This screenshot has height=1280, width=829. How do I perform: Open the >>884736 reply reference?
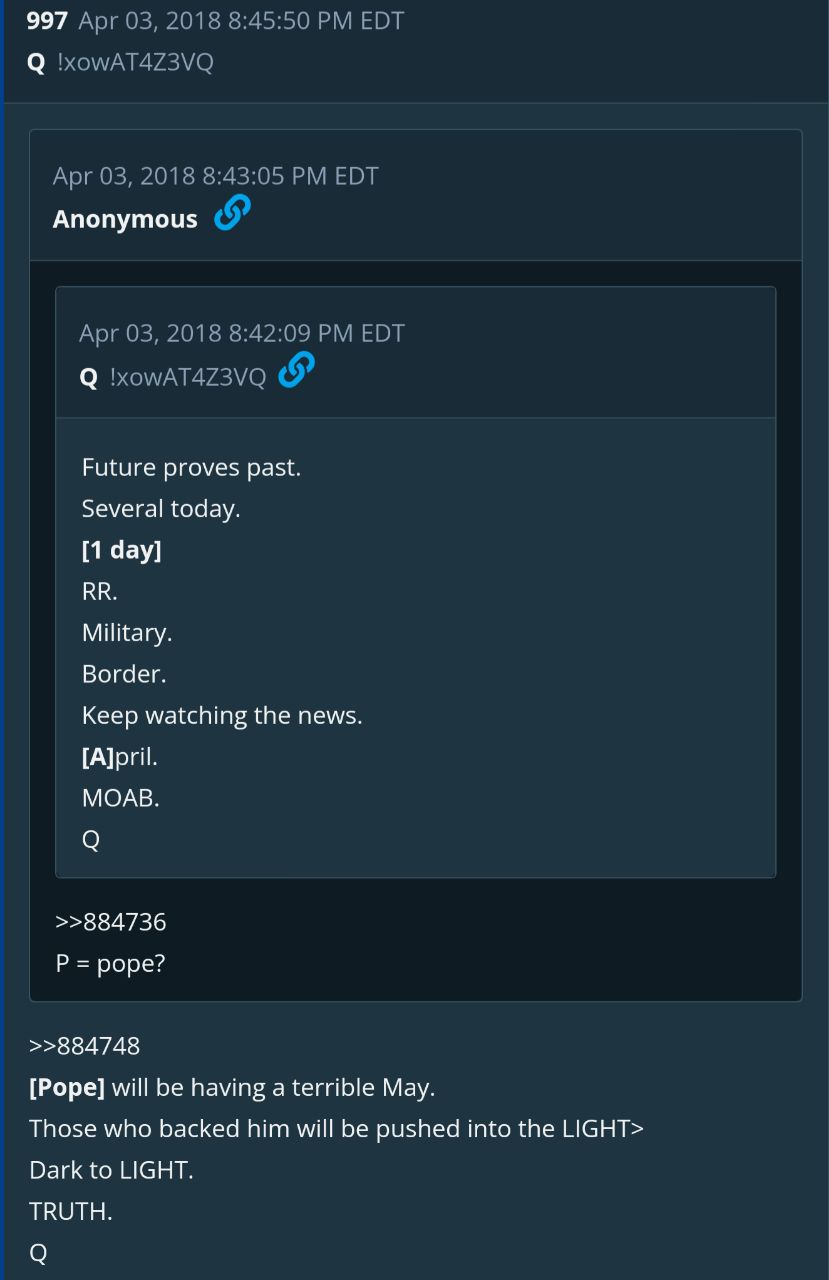coord(111,922)
